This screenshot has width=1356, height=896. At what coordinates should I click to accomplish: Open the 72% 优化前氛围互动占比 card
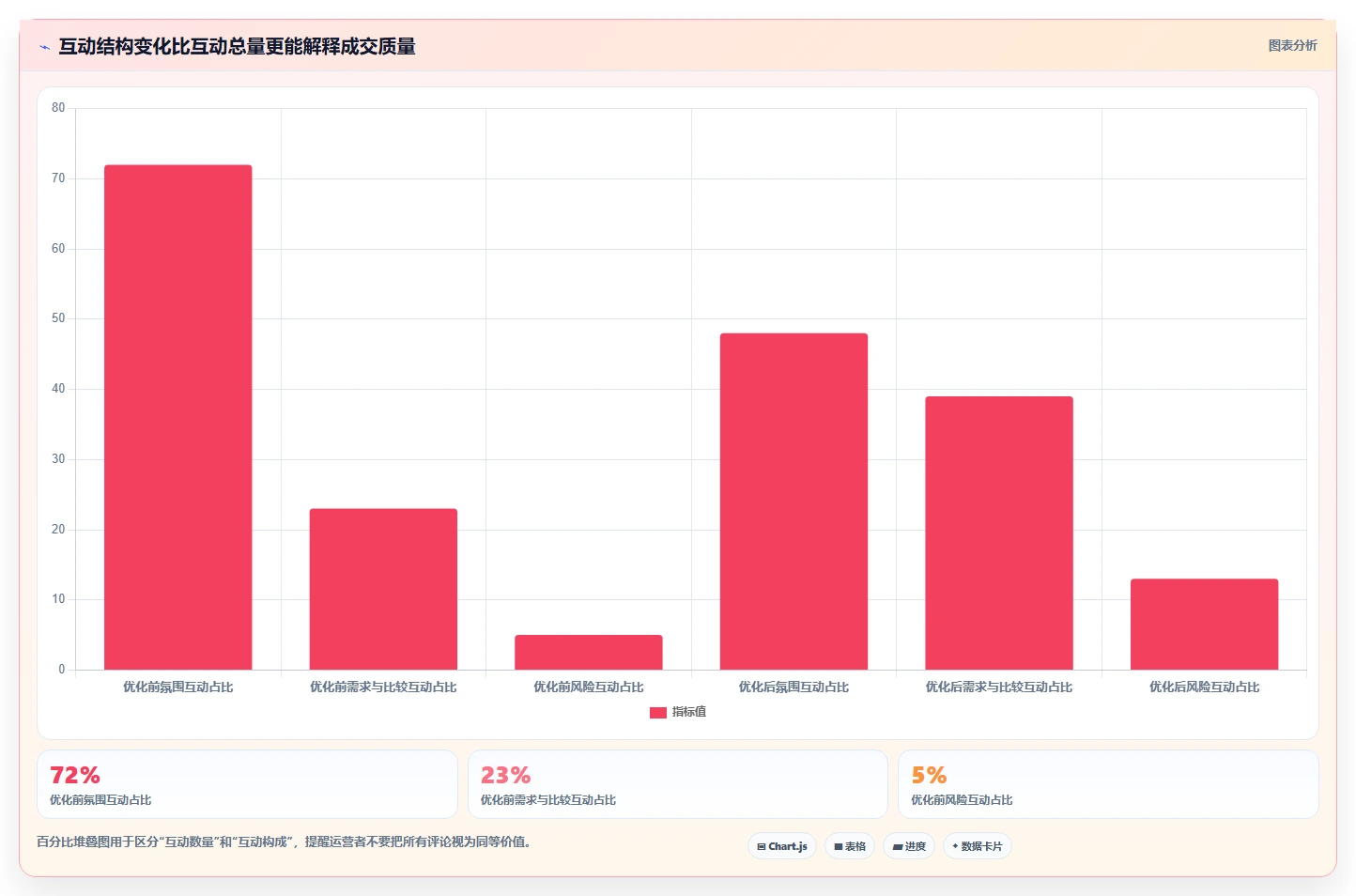click(247, 784)
